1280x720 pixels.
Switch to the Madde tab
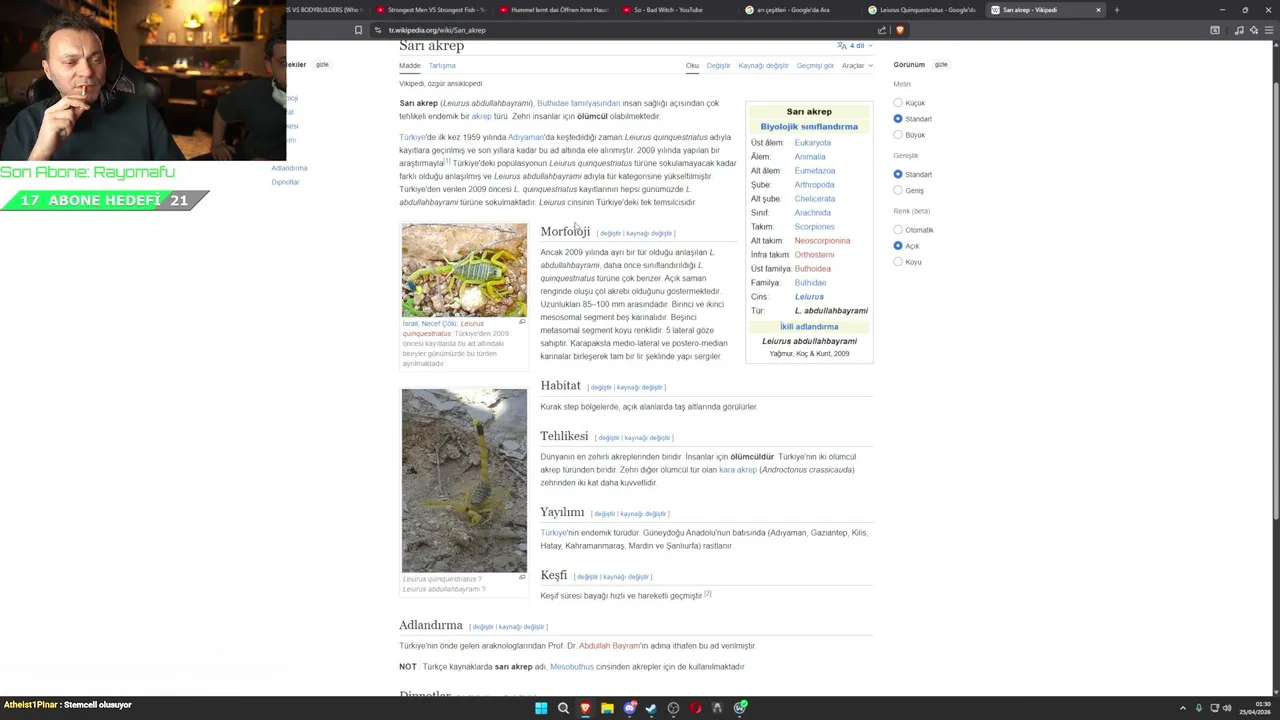[x=410, y=66]
